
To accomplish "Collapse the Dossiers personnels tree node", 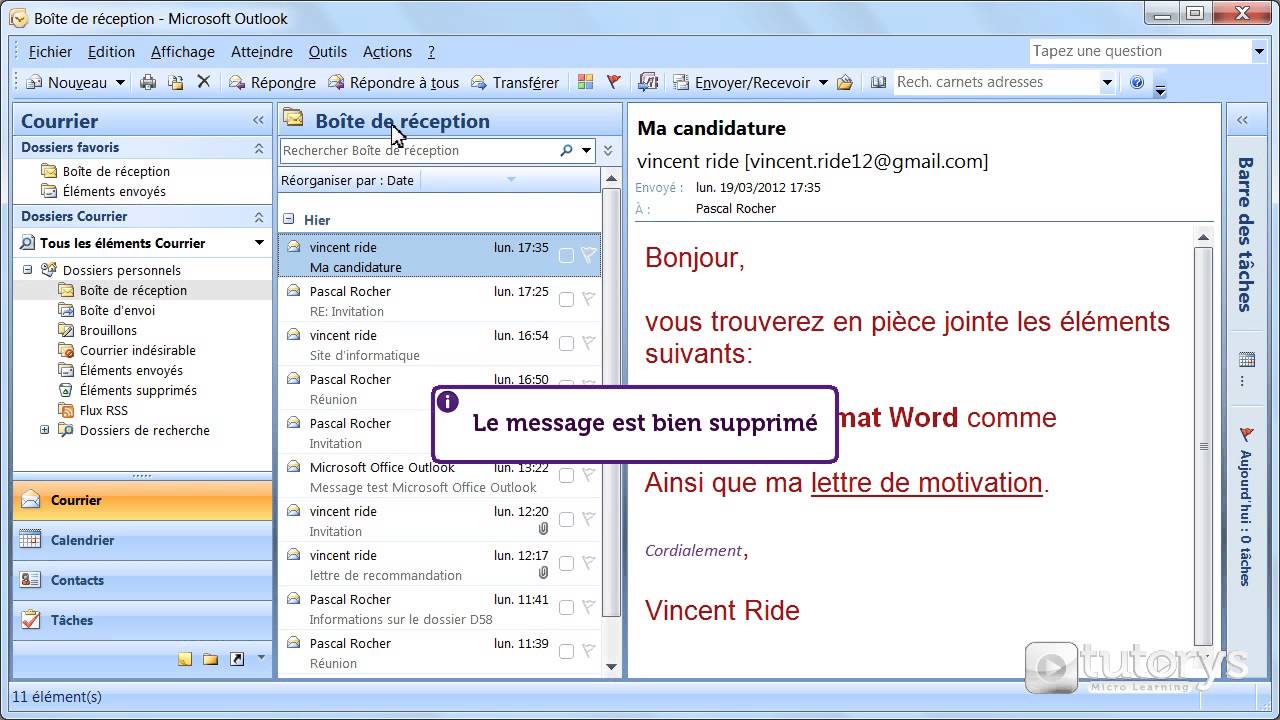I will pos(27,270).
